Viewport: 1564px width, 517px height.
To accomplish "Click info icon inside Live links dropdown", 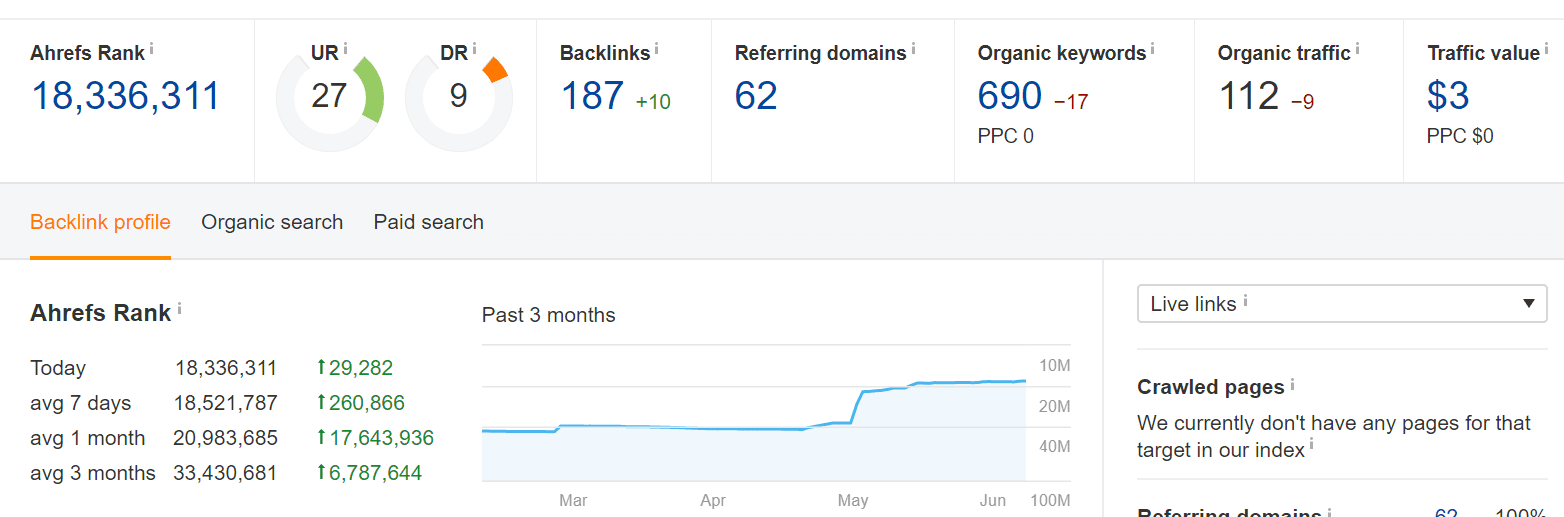I will coord(1246,300).
